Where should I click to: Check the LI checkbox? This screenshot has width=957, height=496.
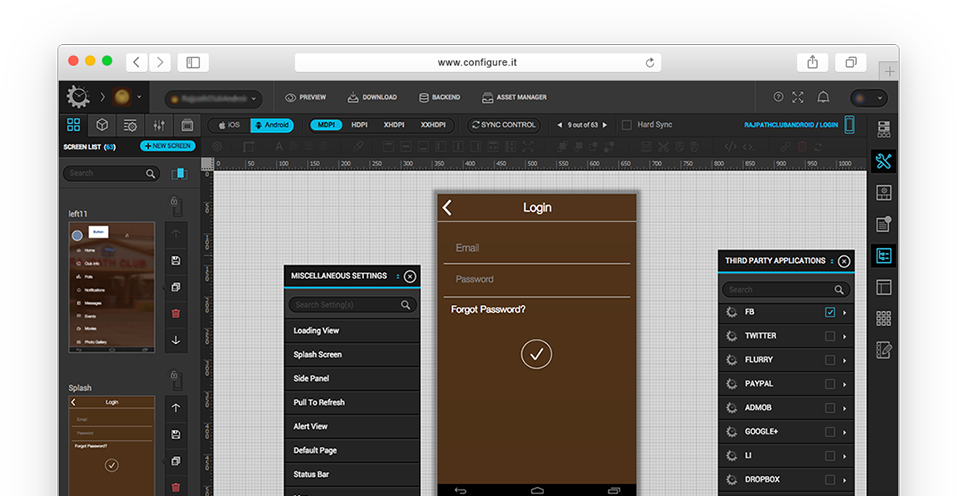click(830, 456)
